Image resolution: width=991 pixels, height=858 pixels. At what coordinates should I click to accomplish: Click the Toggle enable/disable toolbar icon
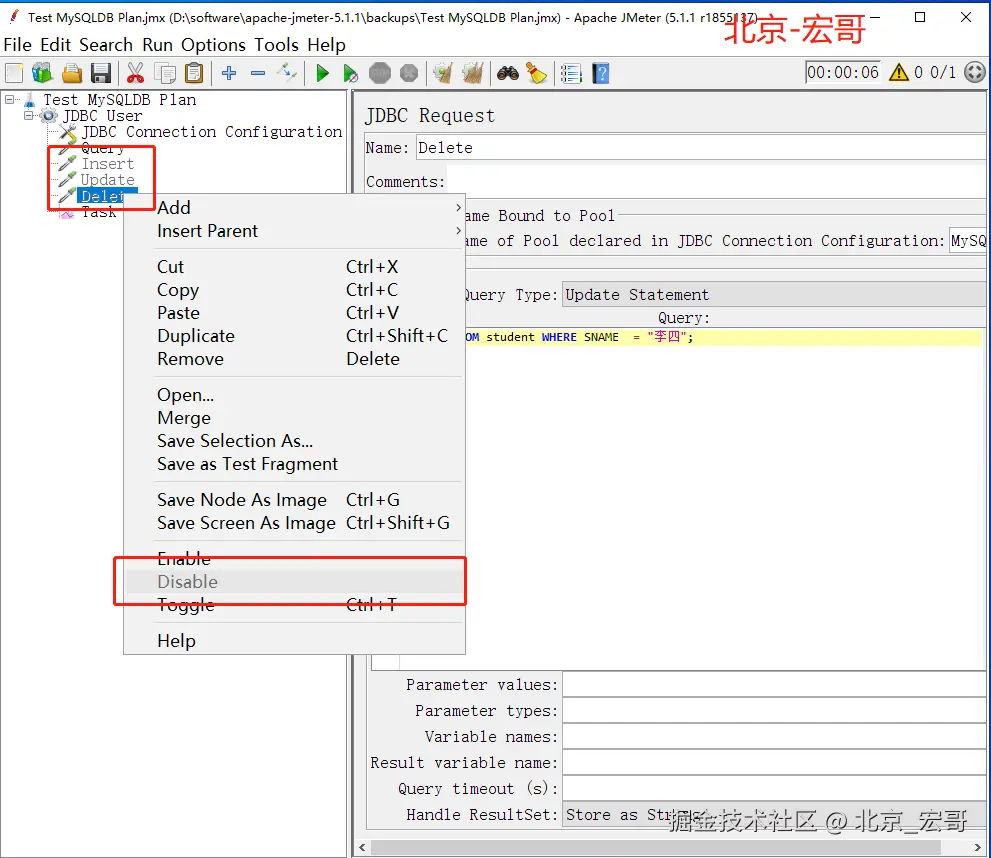287,73
